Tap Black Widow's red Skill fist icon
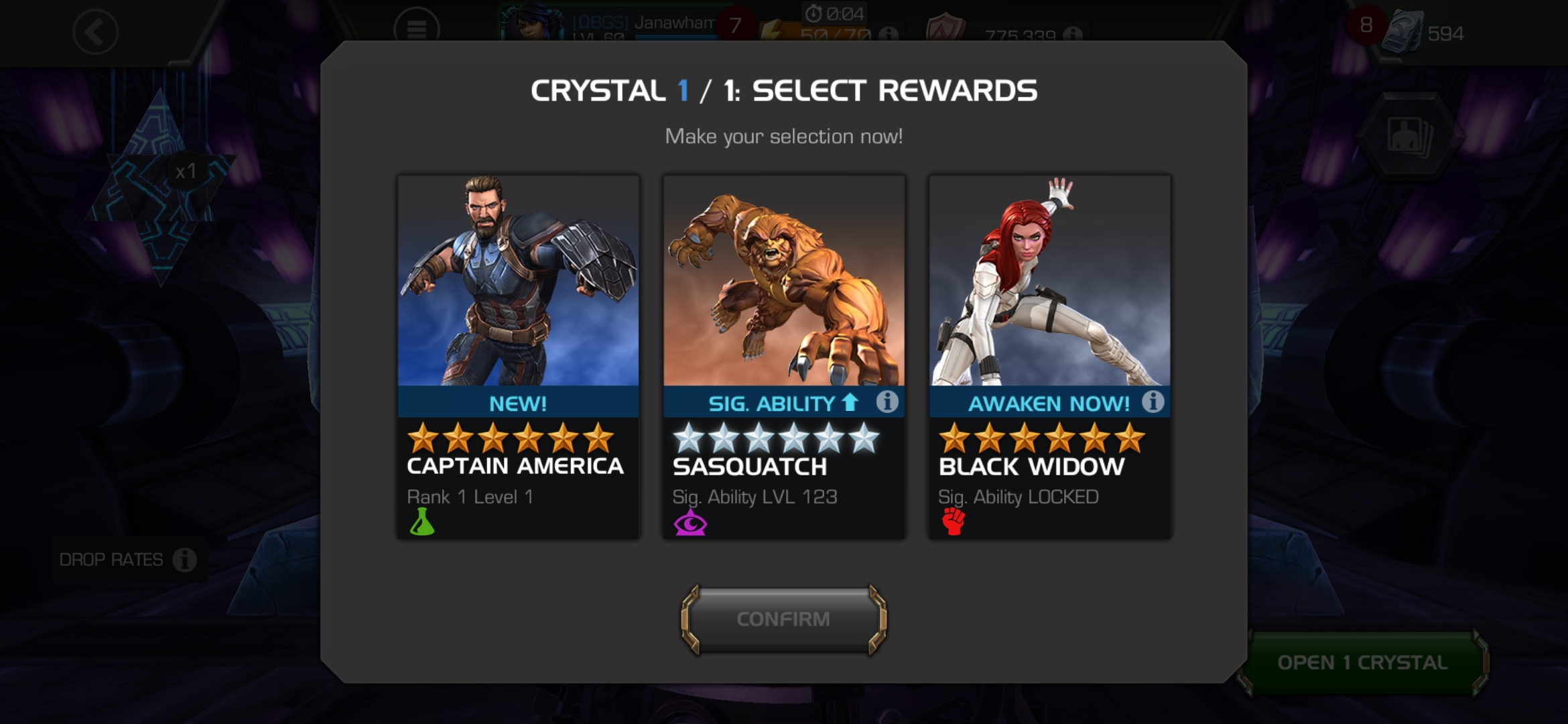The height and width of the screenshot is (724, 1568). 954,522
